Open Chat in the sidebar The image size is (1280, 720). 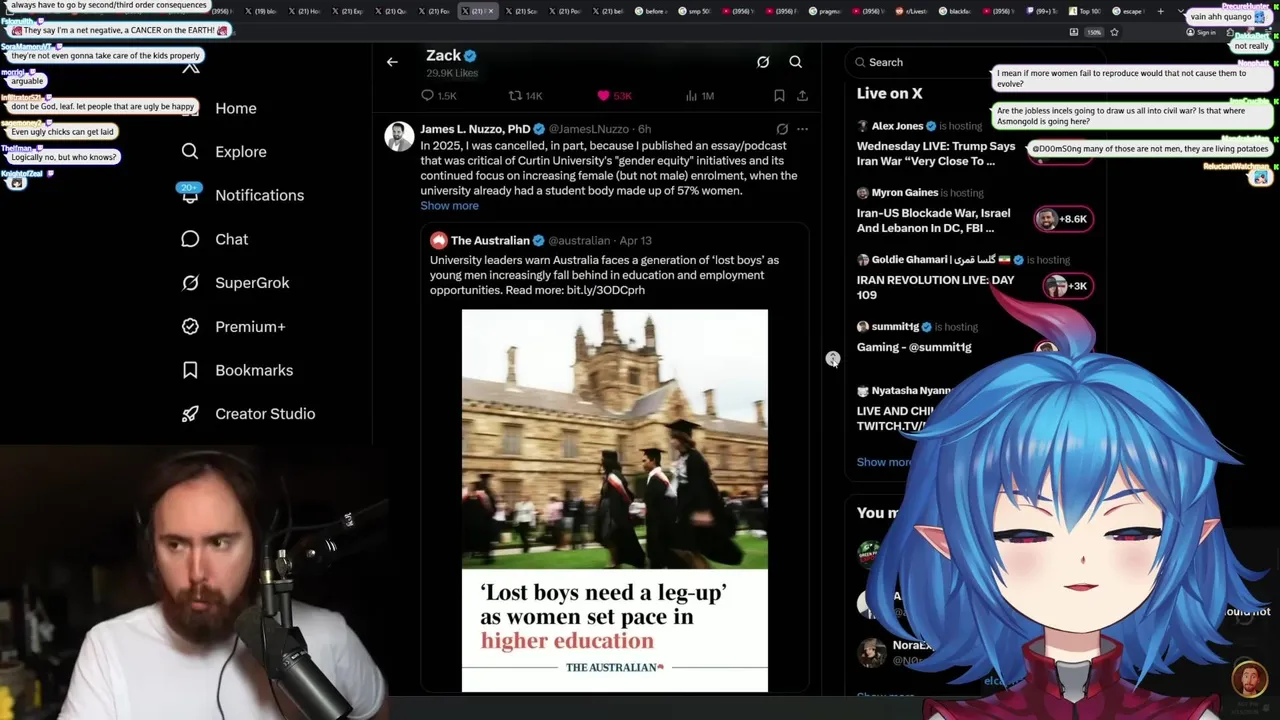(231, 239)
